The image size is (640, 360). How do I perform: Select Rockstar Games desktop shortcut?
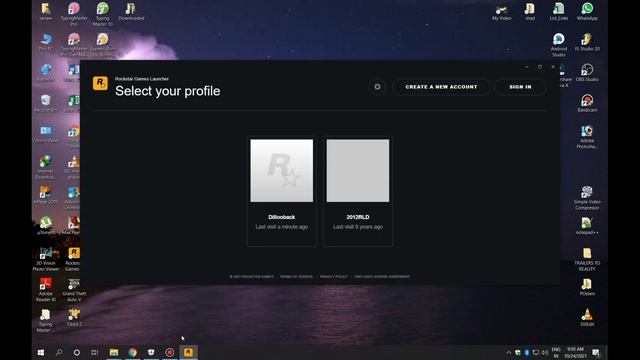73,259
